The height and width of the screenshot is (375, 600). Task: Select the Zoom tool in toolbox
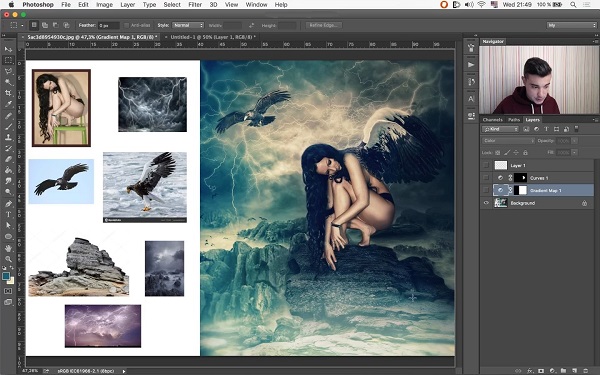coord(8,259)
